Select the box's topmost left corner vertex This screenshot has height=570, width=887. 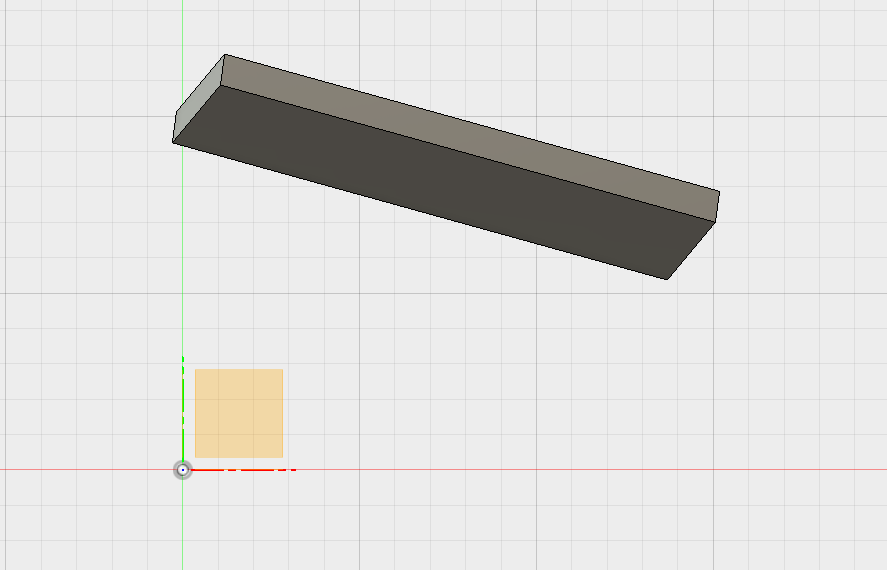pyautogui.click(x=225, y=55)
